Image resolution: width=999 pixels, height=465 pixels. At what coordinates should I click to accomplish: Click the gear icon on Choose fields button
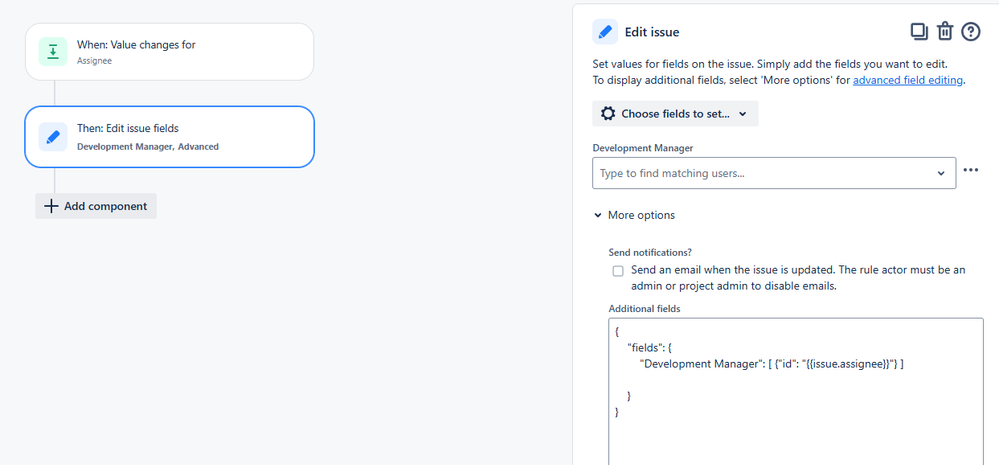[608, 113]
